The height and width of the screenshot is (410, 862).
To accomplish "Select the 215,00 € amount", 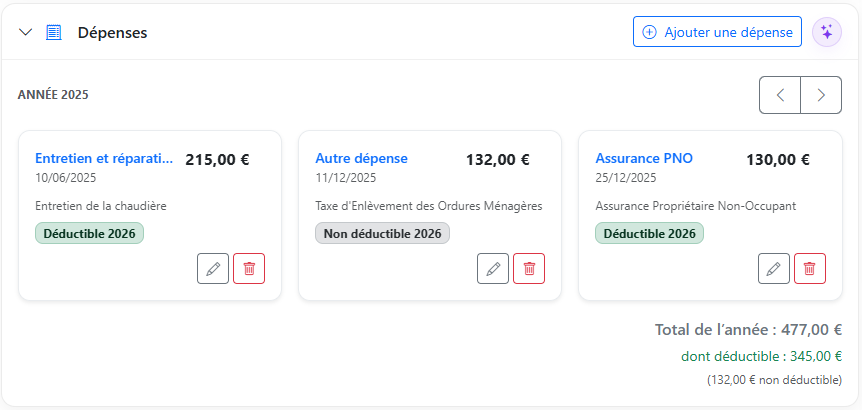I will (x=217, y=160).
